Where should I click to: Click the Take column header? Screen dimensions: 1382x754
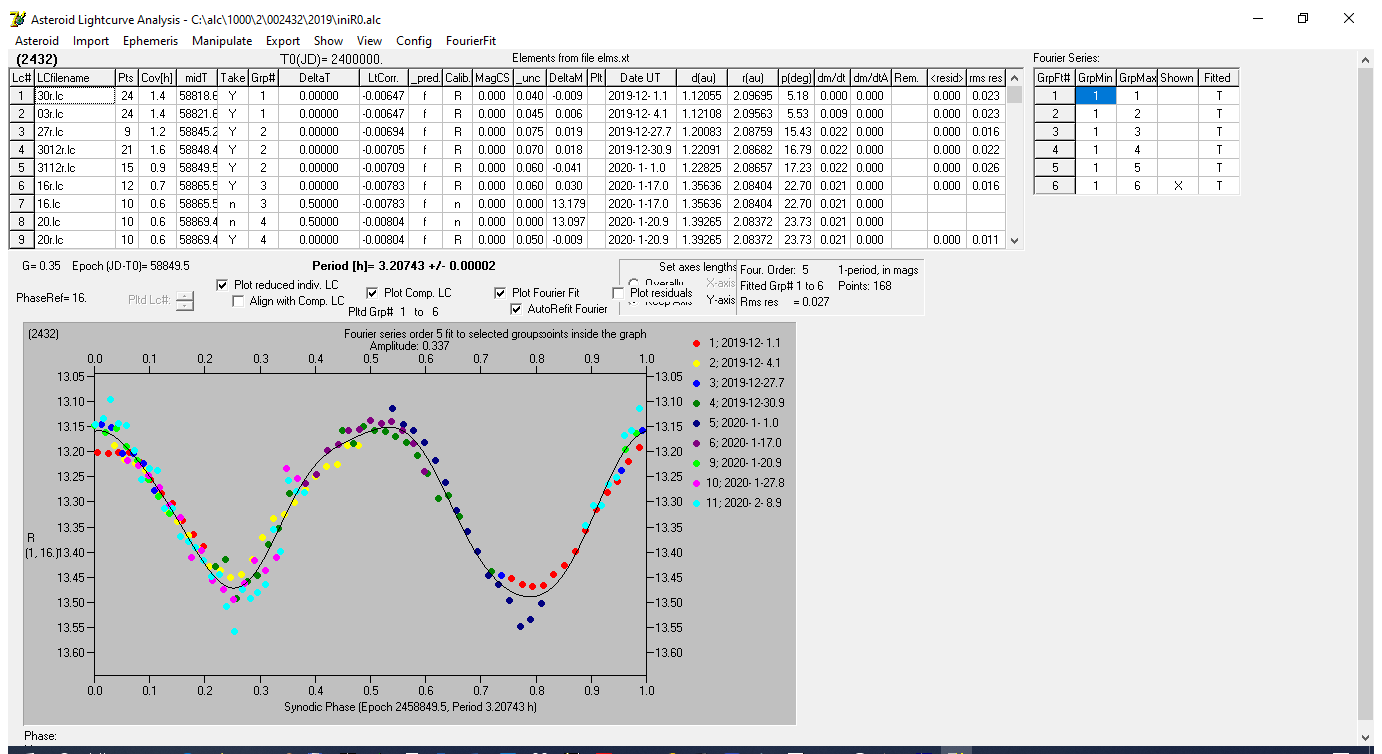[x=233, y=78]
